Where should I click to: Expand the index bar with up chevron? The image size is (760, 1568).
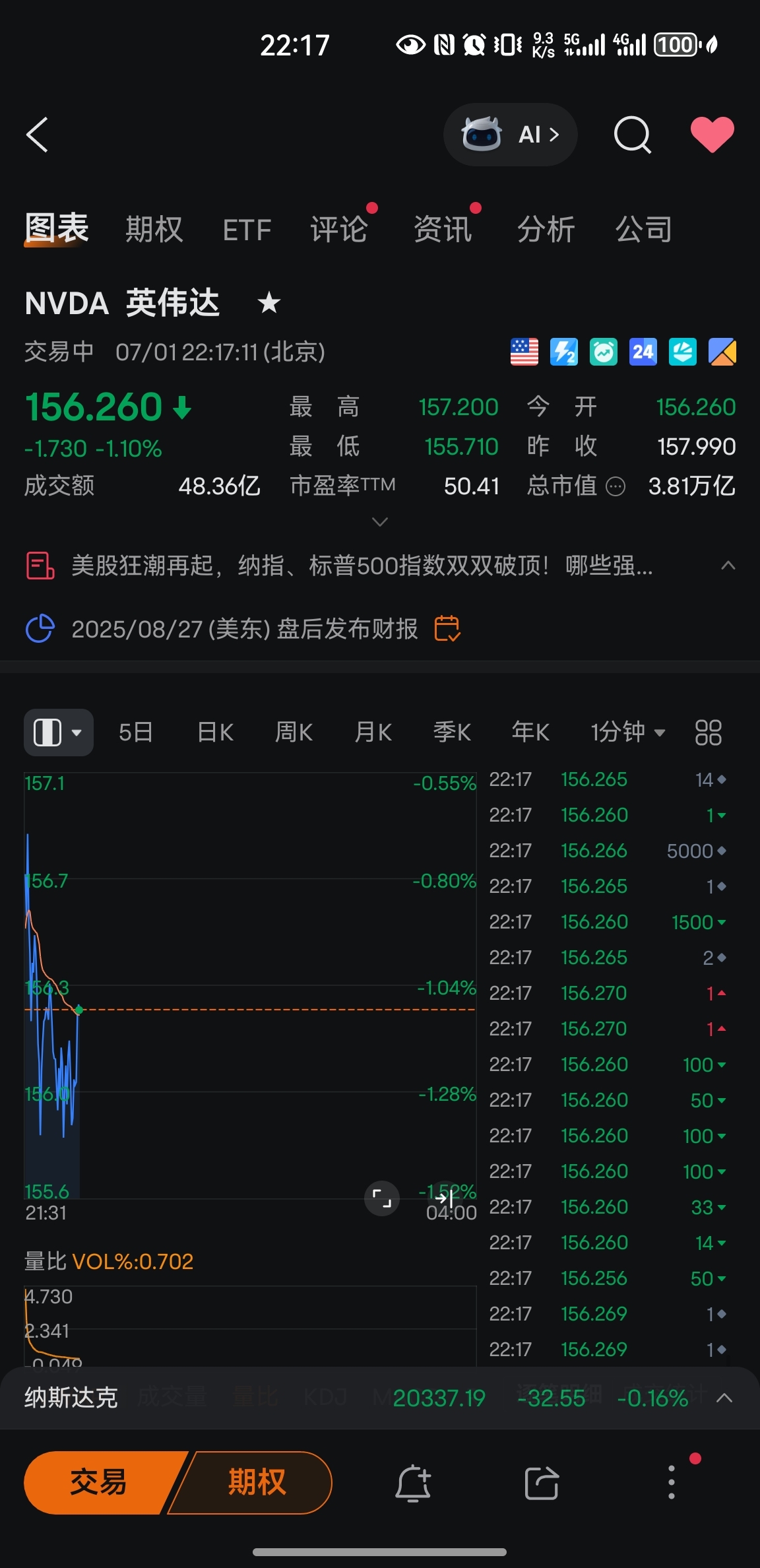[724, 1398]
